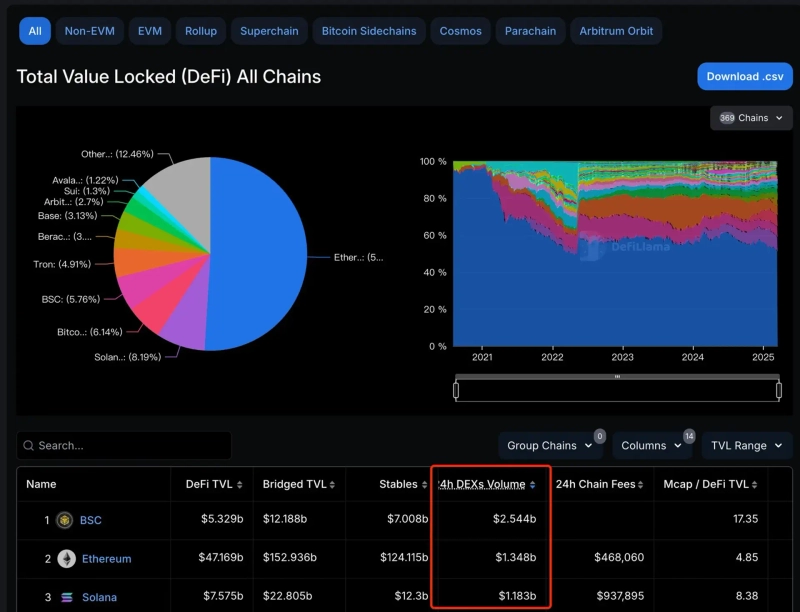Click the BSC chain logo icon
Image resolution: width=800 pixels, height=612 pixels.
pyautogui.click(x=65, y=520)
